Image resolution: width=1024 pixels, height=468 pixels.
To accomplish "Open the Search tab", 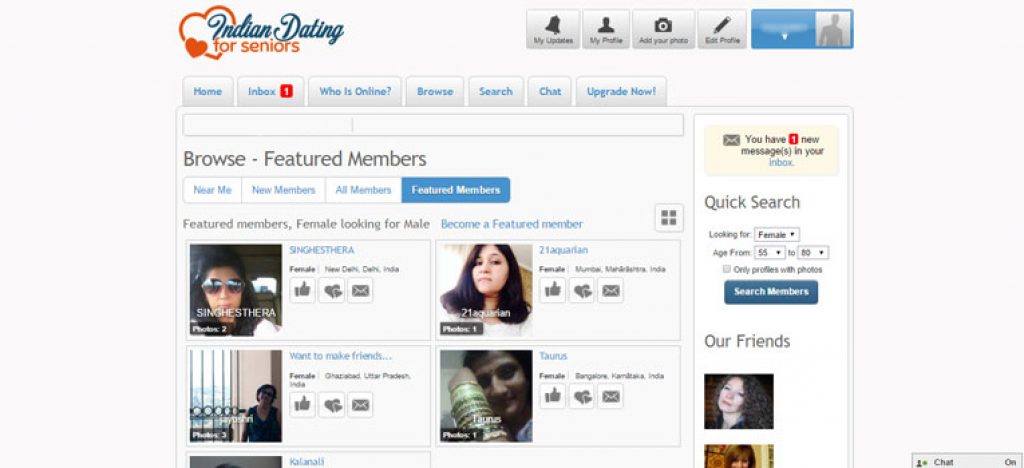I will (496, 91).
